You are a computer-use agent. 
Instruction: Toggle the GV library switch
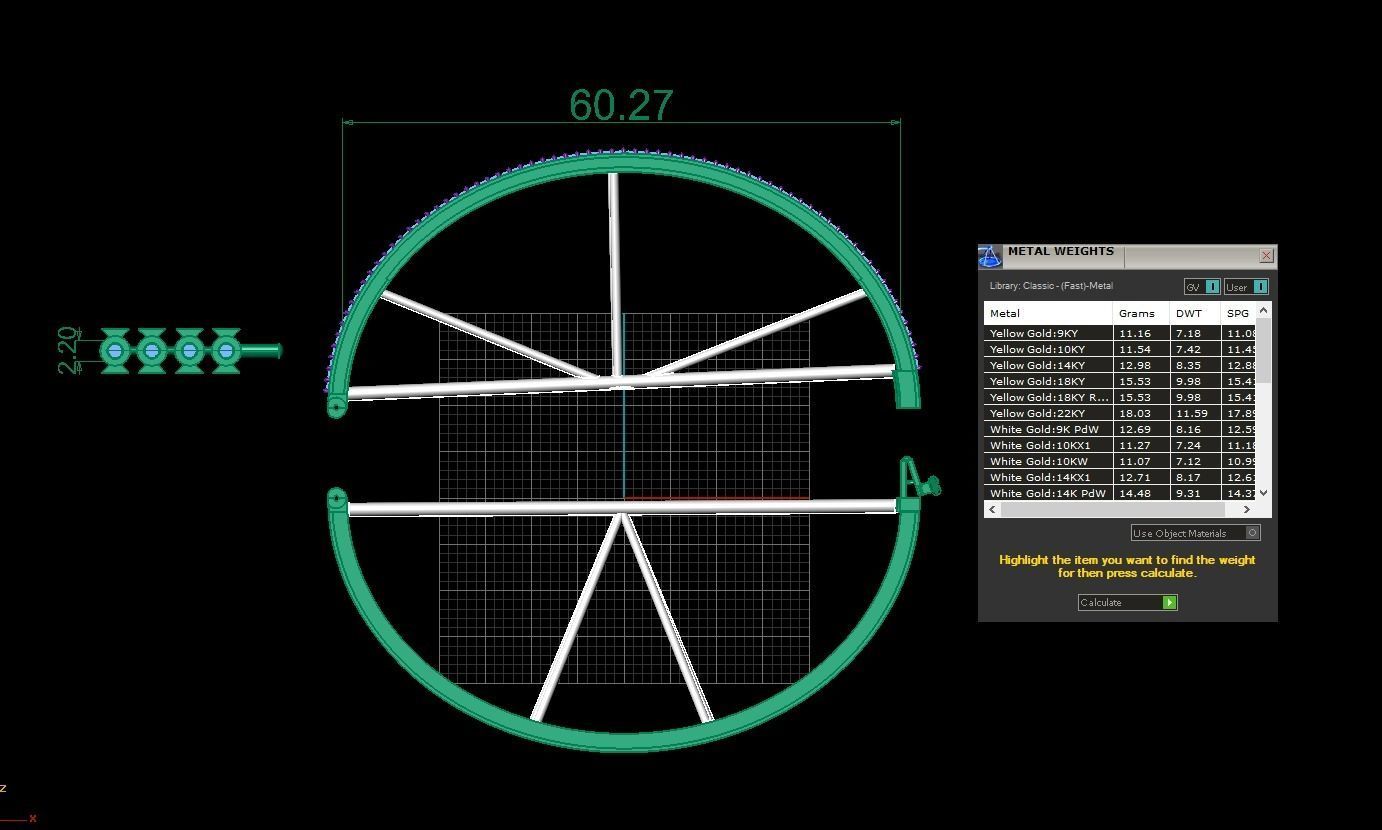[1202, 287]
